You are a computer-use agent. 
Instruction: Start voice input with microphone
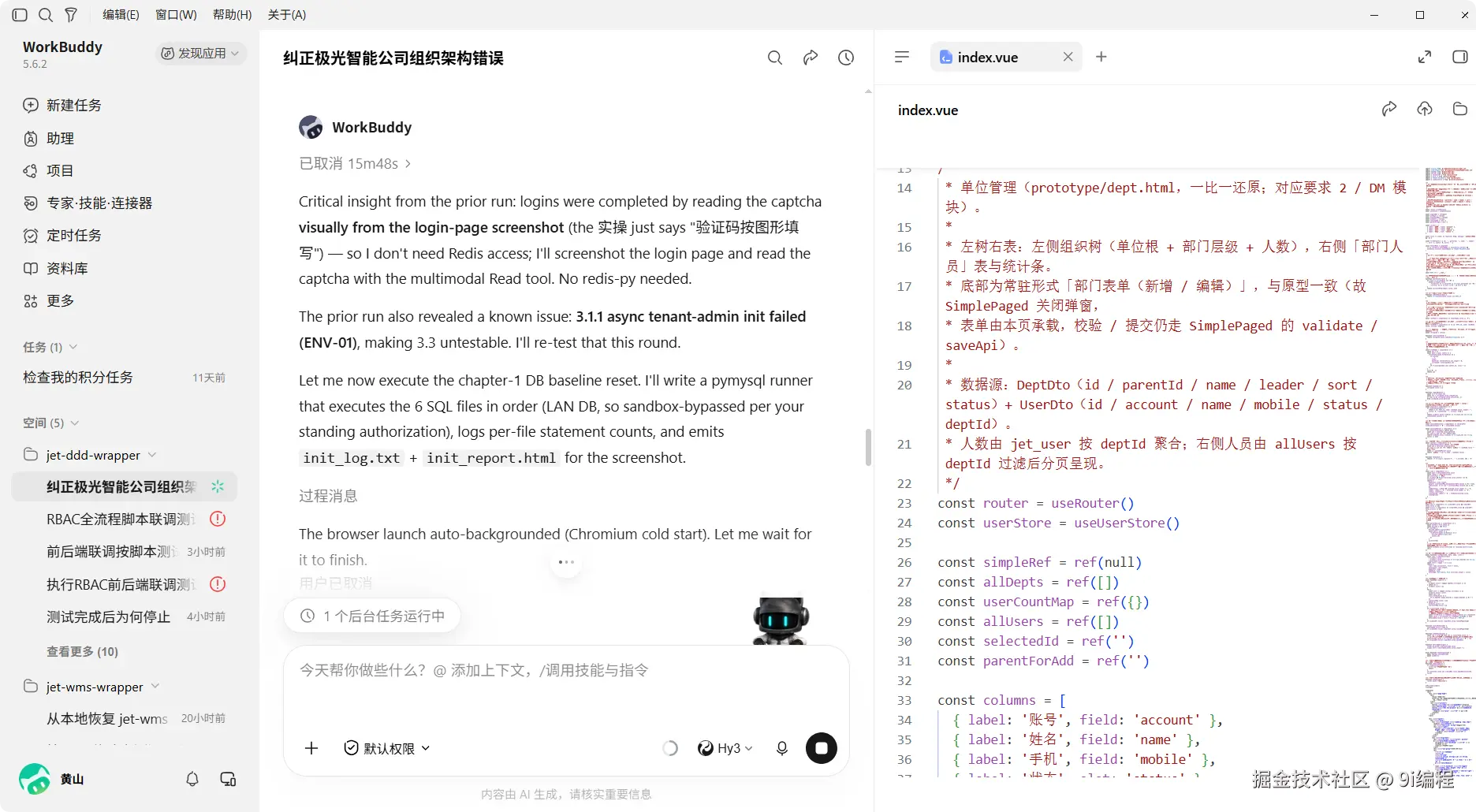pos(781,748)
